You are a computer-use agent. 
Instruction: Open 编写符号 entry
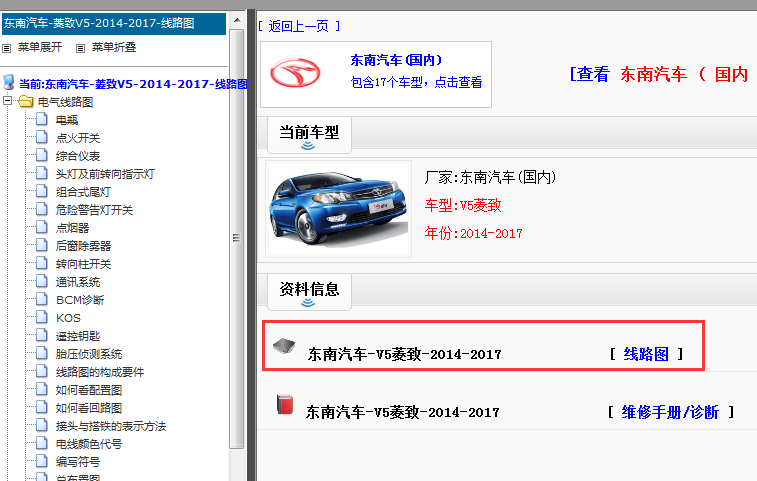click(x=78, y=462)
